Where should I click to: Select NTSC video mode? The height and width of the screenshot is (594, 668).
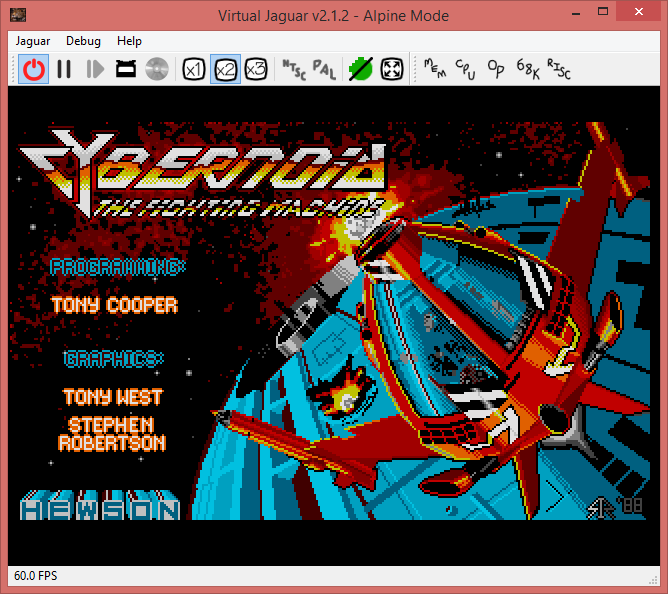(x=293, y=69)
